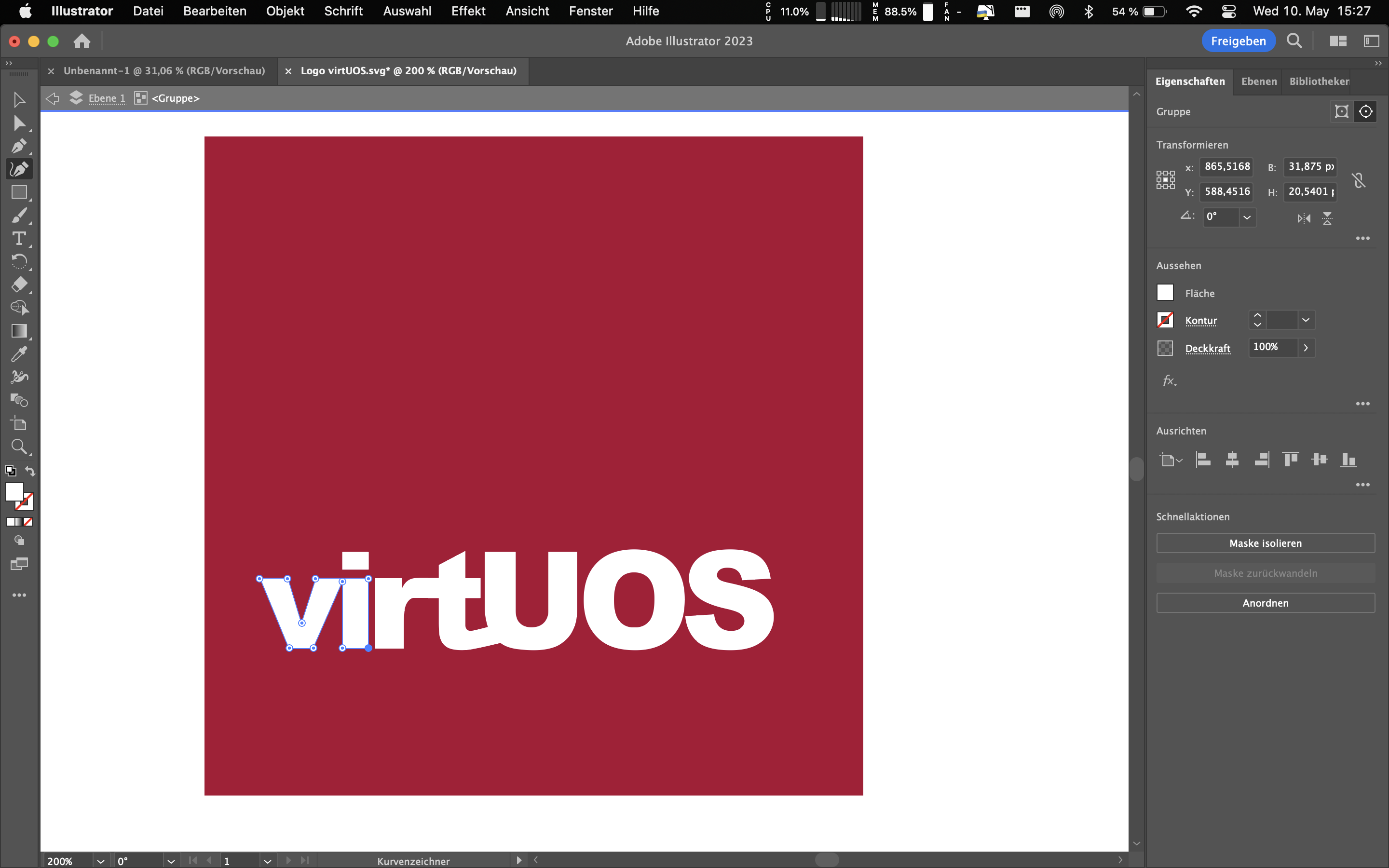Choose a reference point in the locator grid
Screen dimensions: 1389x868
click(1165, 180)
